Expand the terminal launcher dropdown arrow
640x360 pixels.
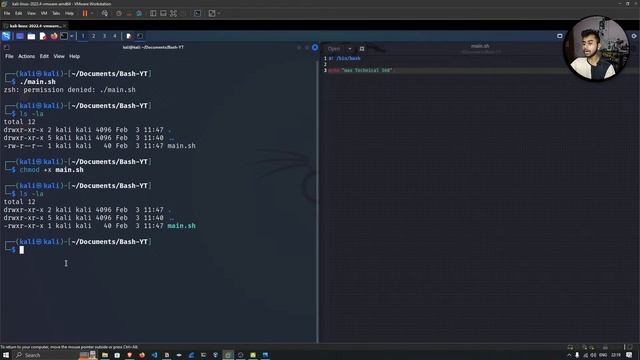72,36
